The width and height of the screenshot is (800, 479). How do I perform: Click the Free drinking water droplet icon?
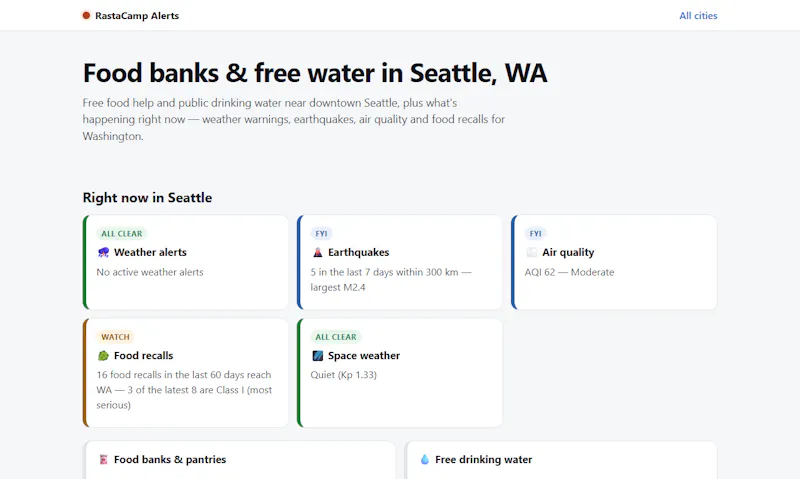point(424,460)
